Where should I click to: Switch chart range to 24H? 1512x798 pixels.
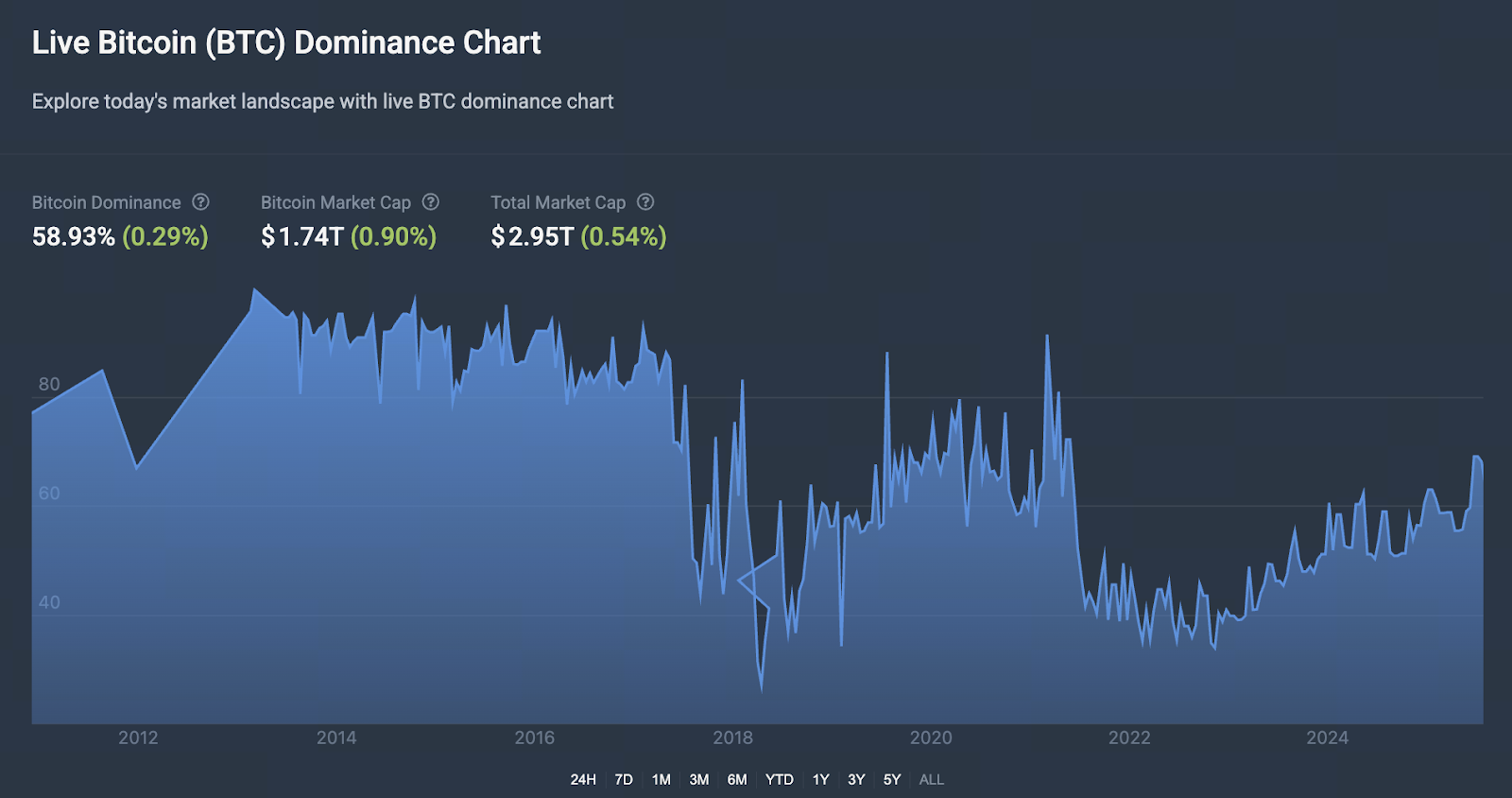coord(583,780)
